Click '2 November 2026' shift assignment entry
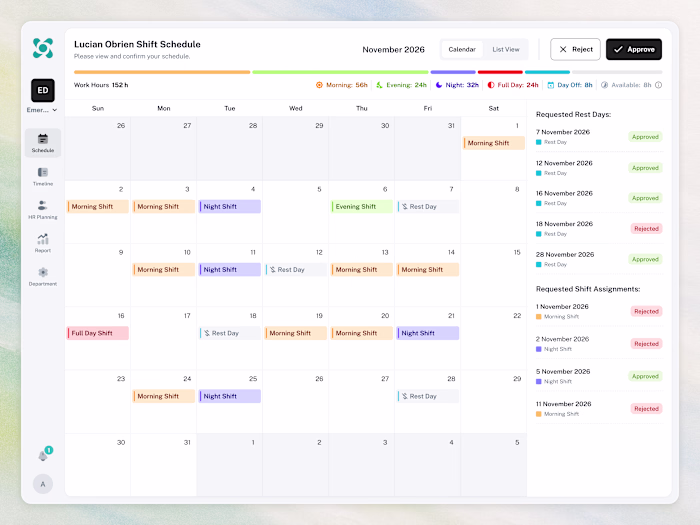This screenshot has width=700, height=525. click(599, 344)
